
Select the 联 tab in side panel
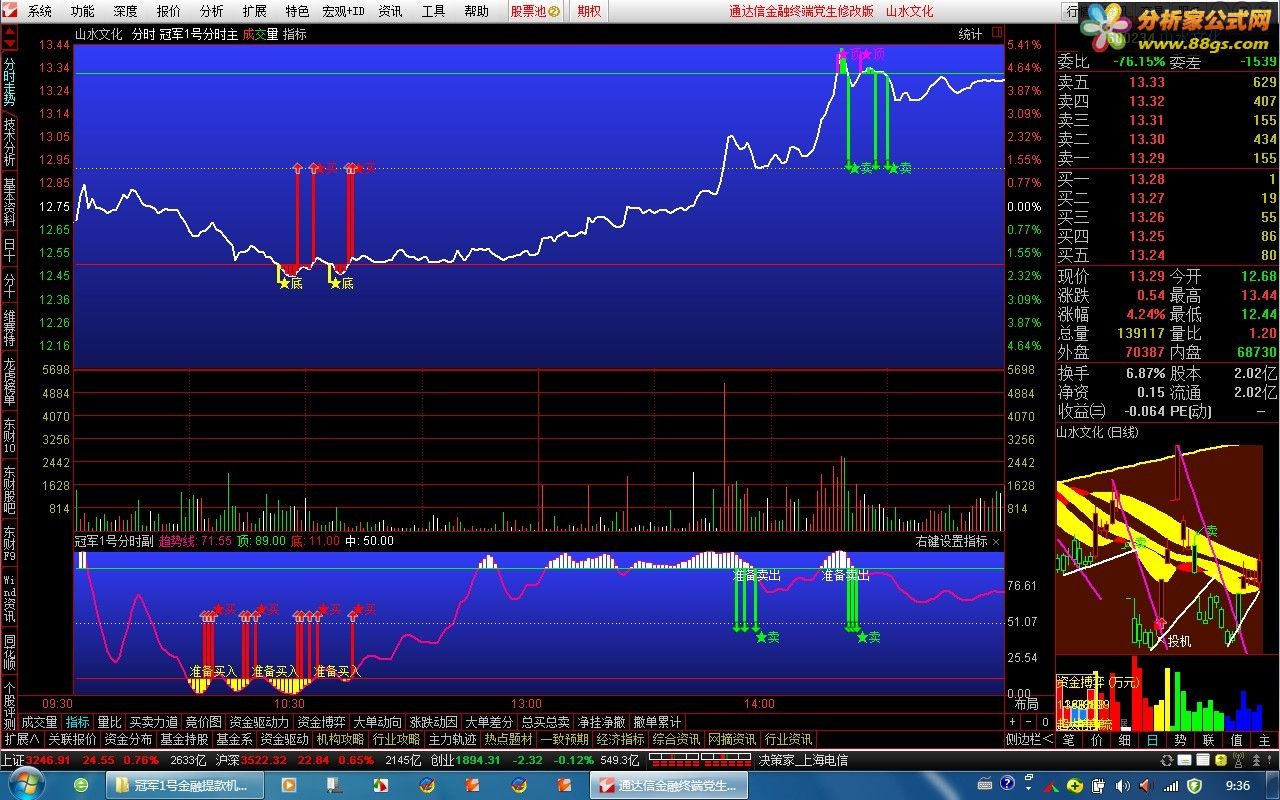(1208, 740)
